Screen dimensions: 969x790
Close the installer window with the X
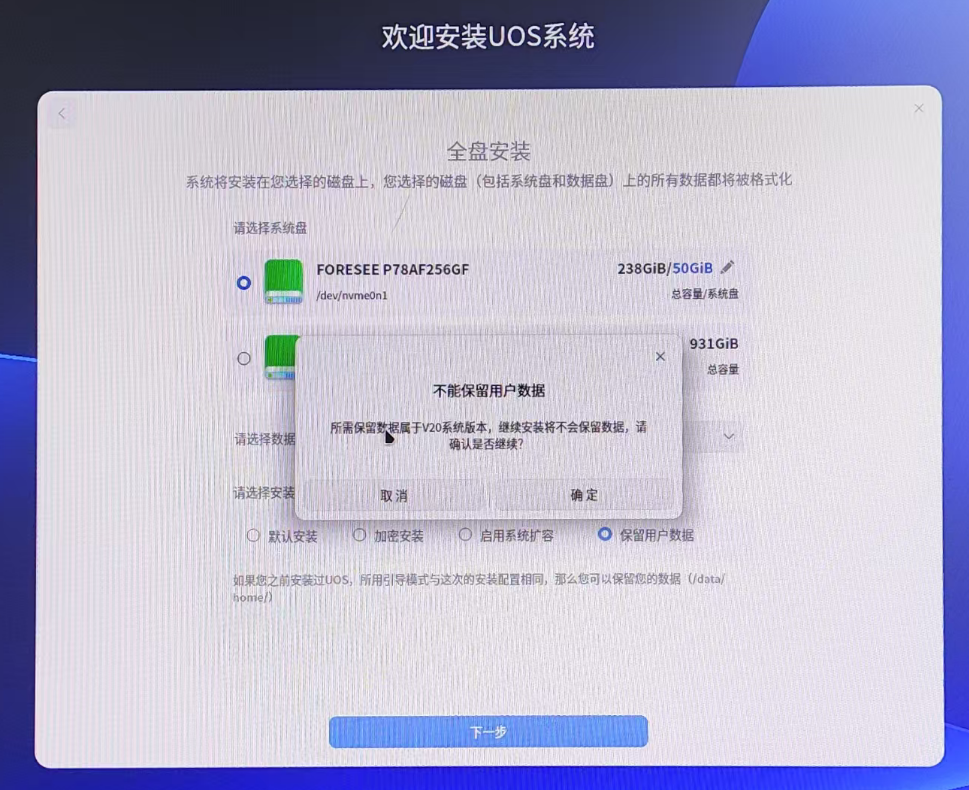click(x=919, y=109)
